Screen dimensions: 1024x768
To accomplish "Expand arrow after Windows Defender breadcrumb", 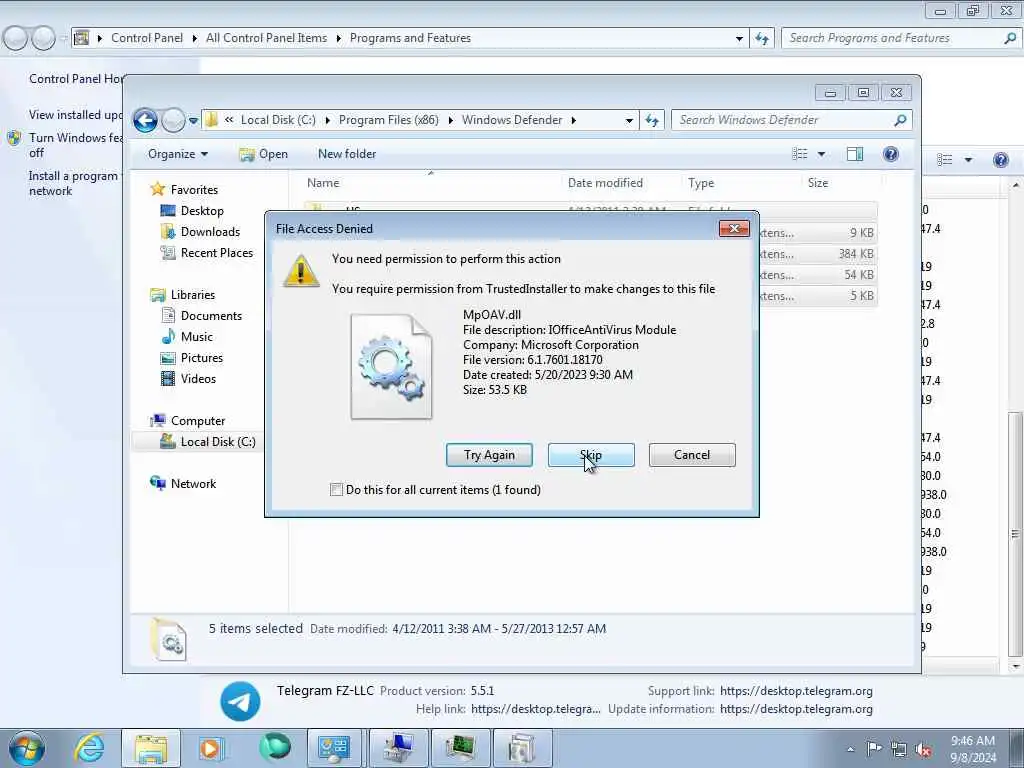I will tap(574, 120).
